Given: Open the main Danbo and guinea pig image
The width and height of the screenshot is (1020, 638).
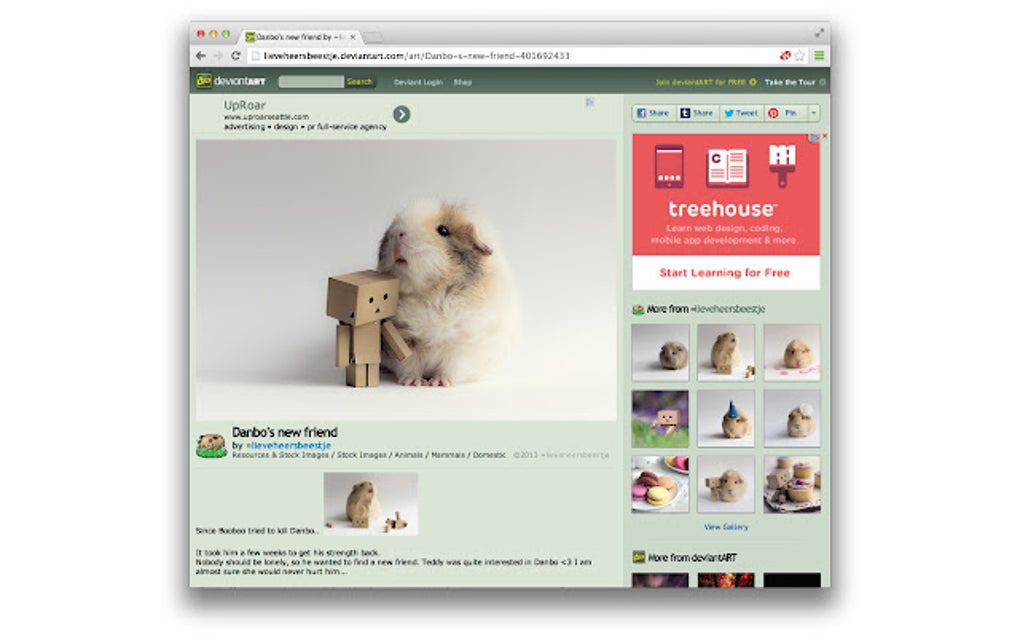Looking at the screenshot, I should 406,280.
